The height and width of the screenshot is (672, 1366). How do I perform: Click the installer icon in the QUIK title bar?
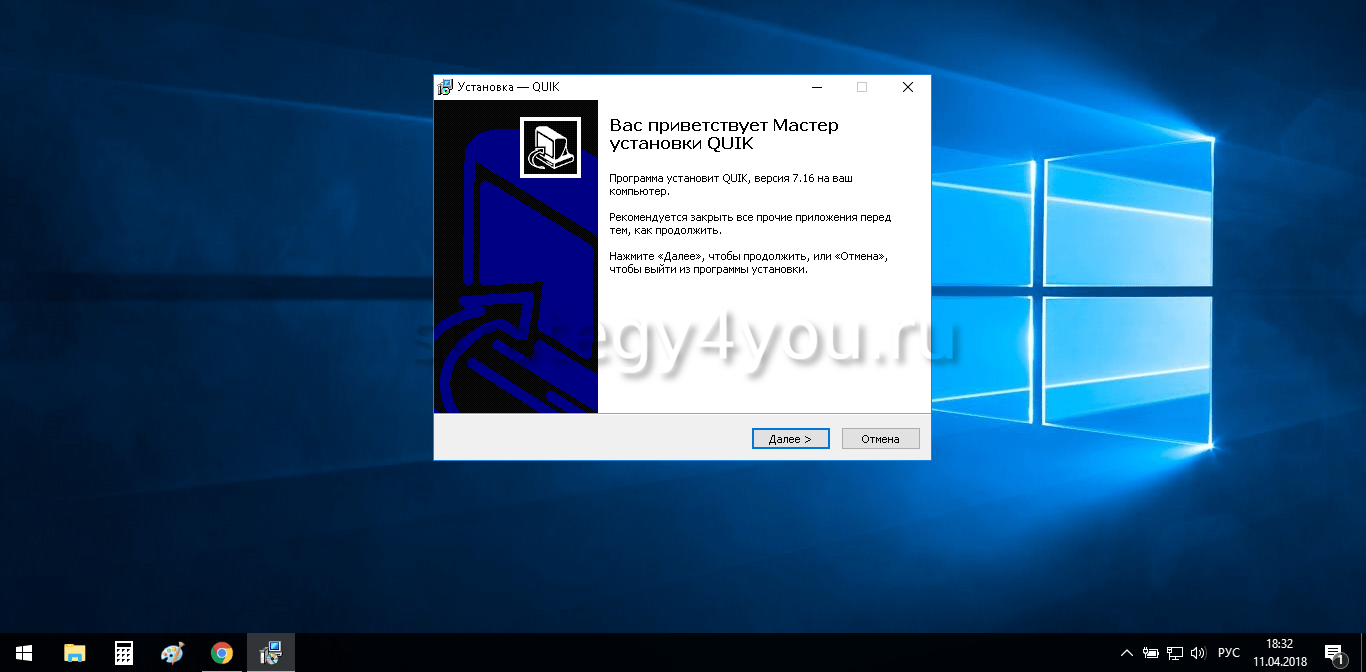pyautogui.click(x=445, y=87)
